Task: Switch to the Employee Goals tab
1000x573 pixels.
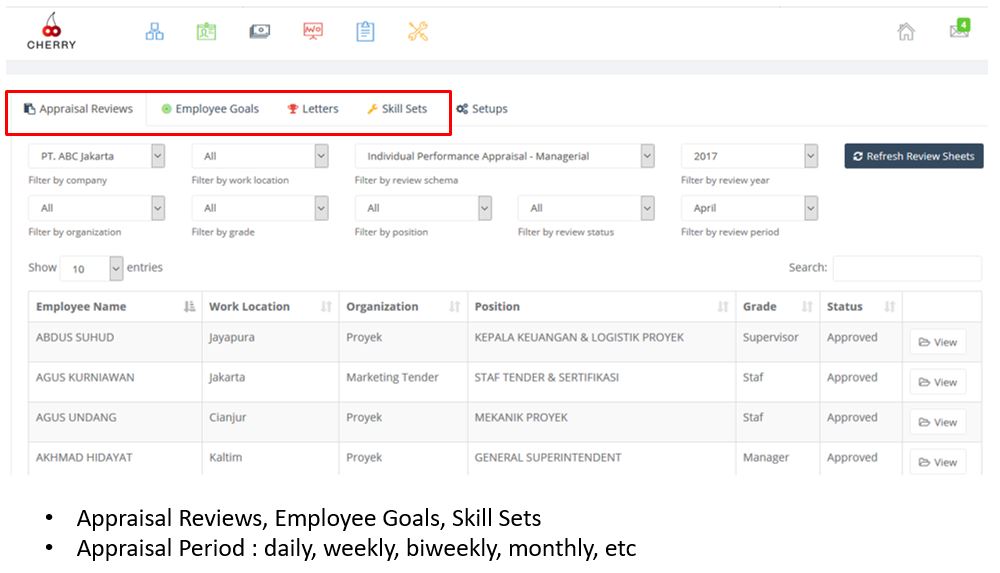Action: coord(210,109)
